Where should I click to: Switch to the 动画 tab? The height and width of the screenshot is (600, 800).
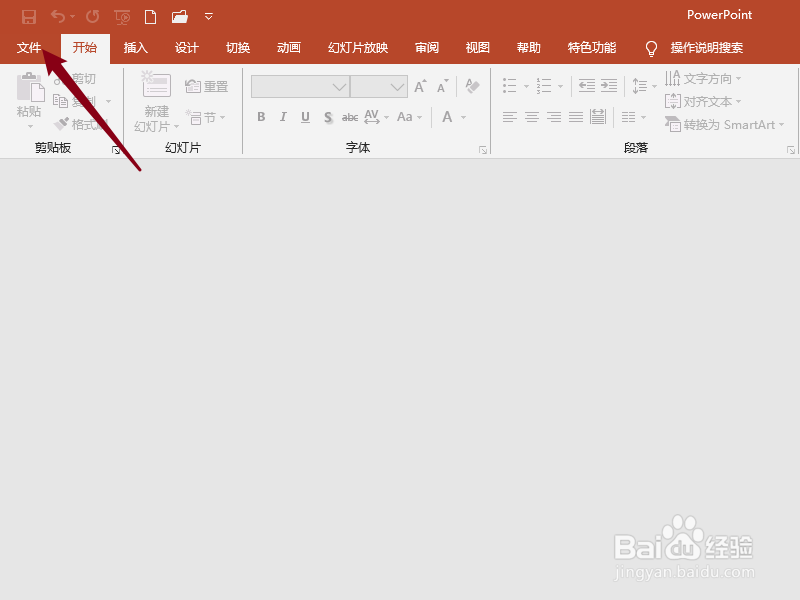coord(289,48)
